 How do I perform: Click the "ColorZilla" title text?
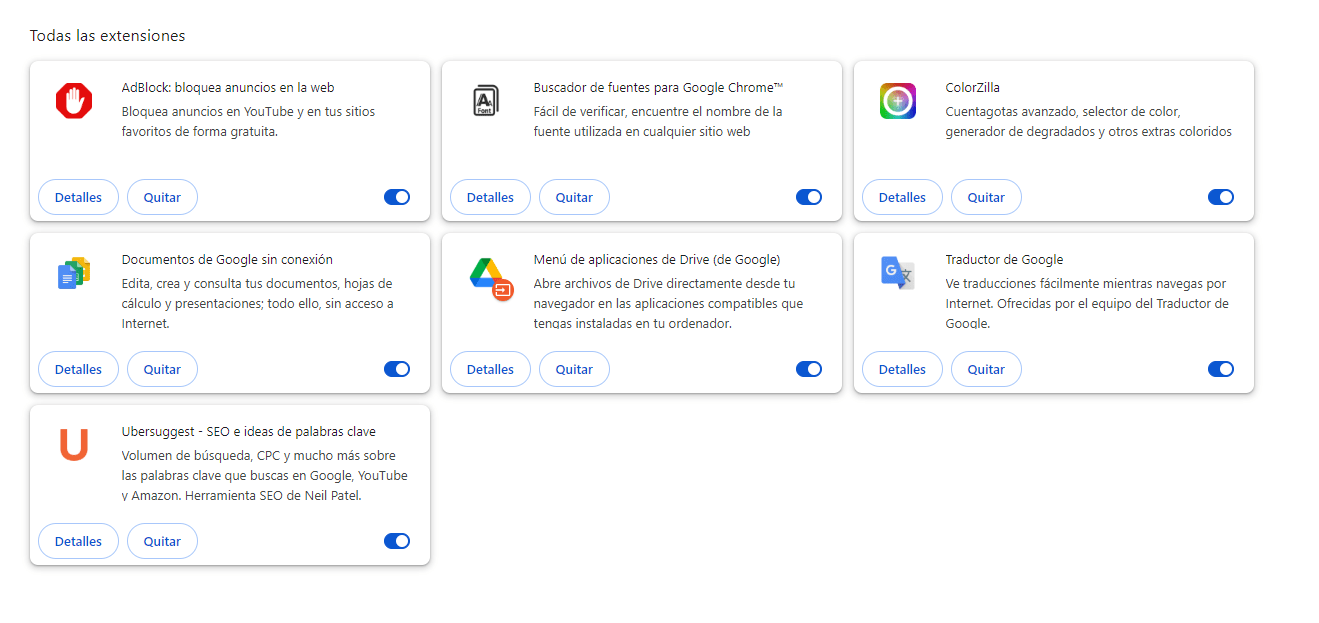(973, 87)
